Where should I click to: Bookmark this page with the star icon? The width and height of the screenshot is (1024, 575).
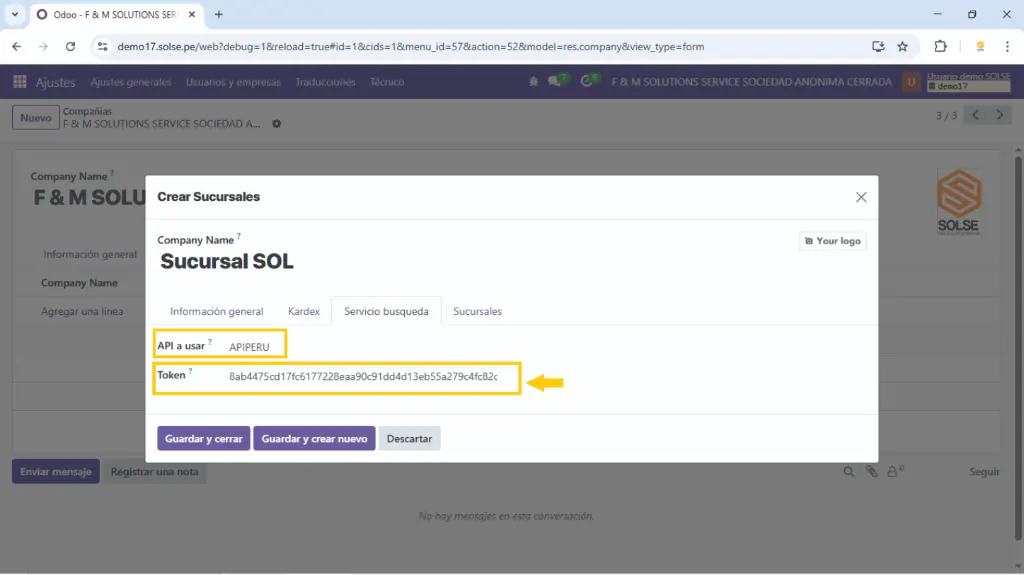tap(902, 46)
